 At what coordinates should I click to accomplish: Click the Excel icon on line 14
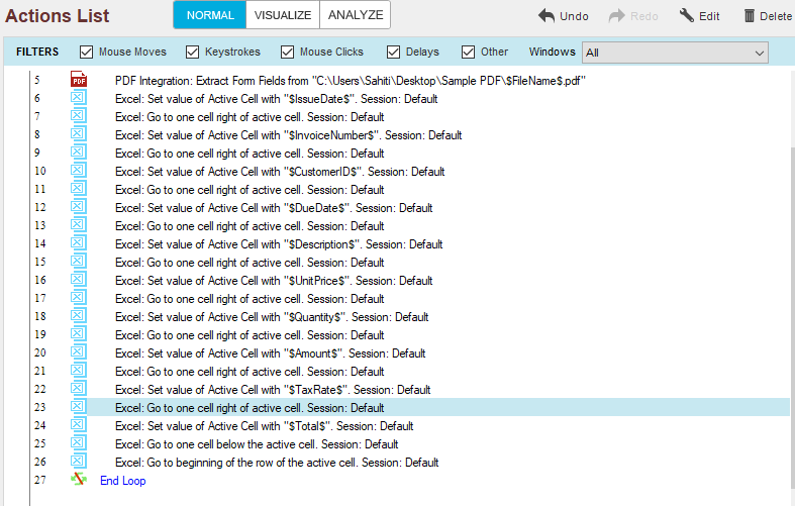click(x=78, y=243)
